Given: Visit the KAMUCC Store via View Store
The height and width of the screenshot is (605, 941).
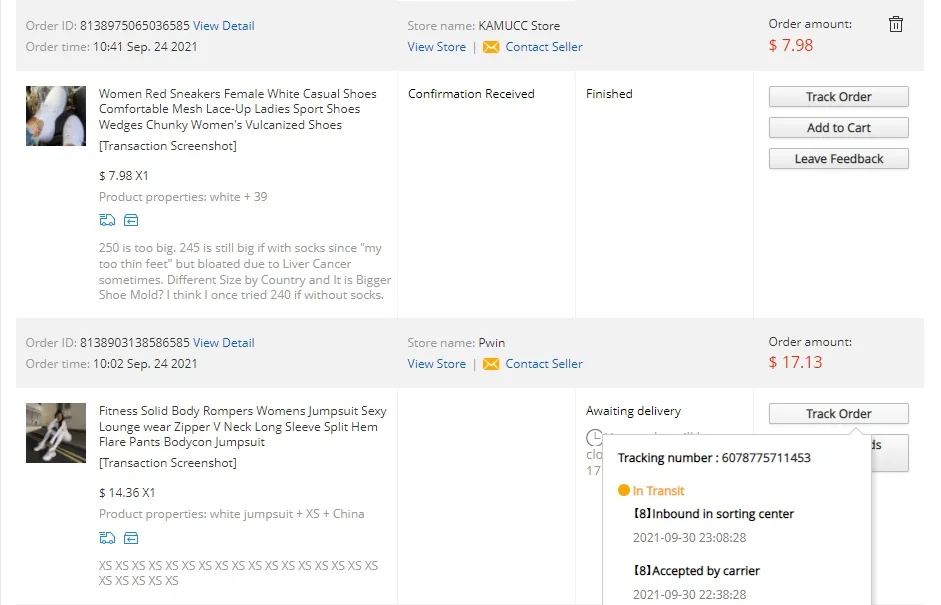Looking at the screenshot, I should point(436,47).
